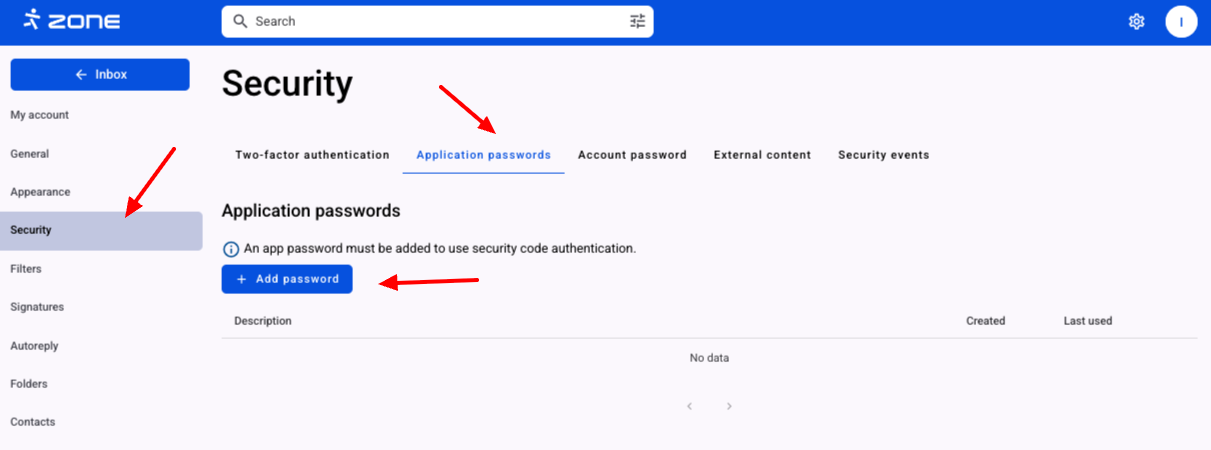Click the search magnifier icon
The image size is (1211, 450).
(x=240, y=21)
